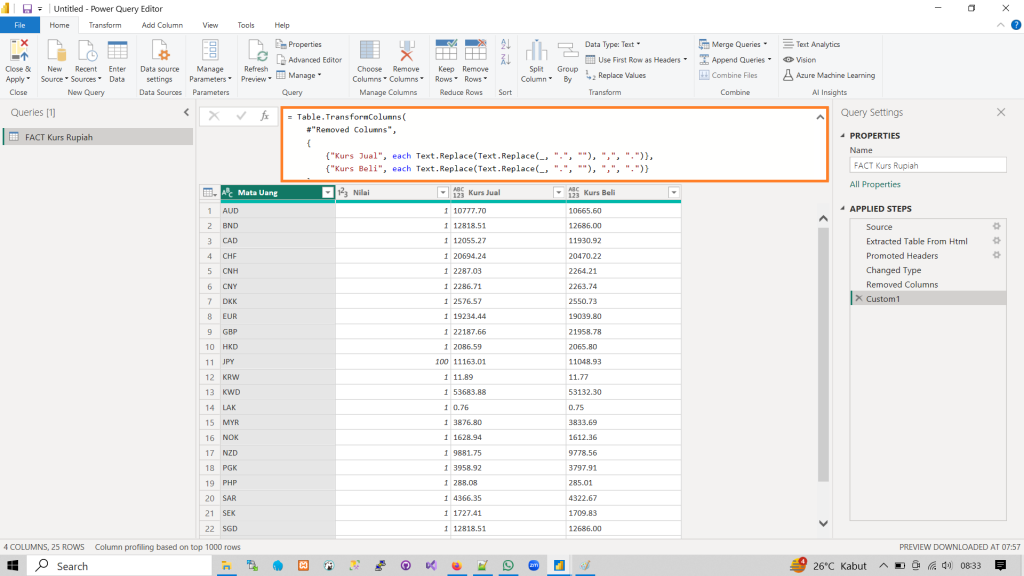Open the Merge Queries dropdown
Image resolution: width=1024 pixels, height=576 pixels.
click(x=765, y=44)
